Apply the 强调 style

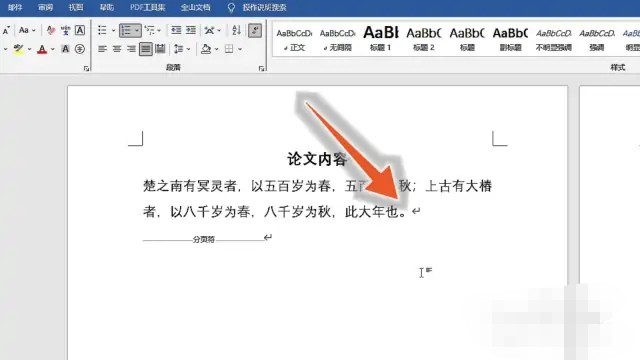coord(597,40)
